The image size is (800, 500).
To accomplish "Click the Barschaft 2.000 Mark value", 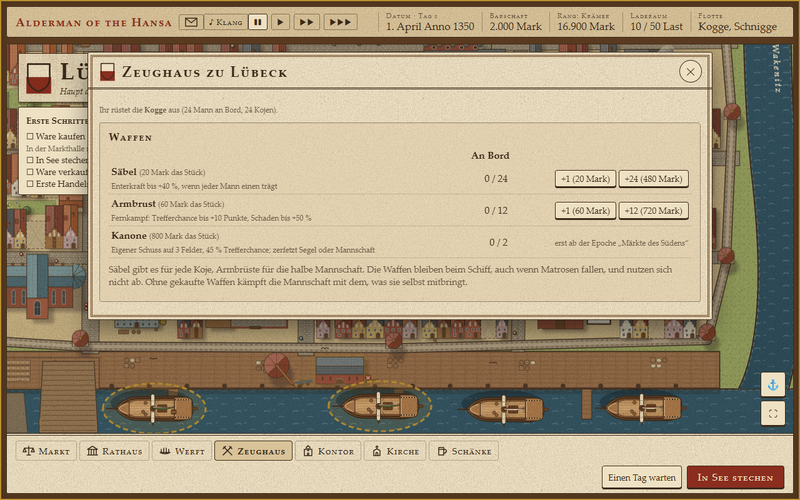I will pos(515,27).
